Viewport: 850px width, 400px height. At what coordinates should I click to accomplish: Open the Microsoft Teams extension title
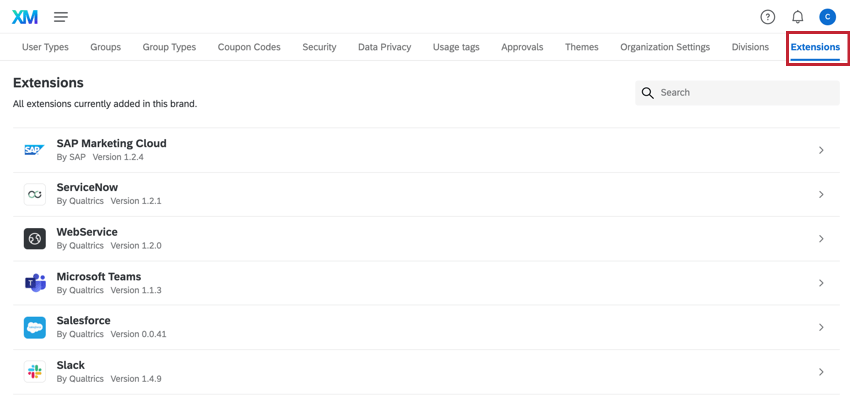tap(99, 276)
